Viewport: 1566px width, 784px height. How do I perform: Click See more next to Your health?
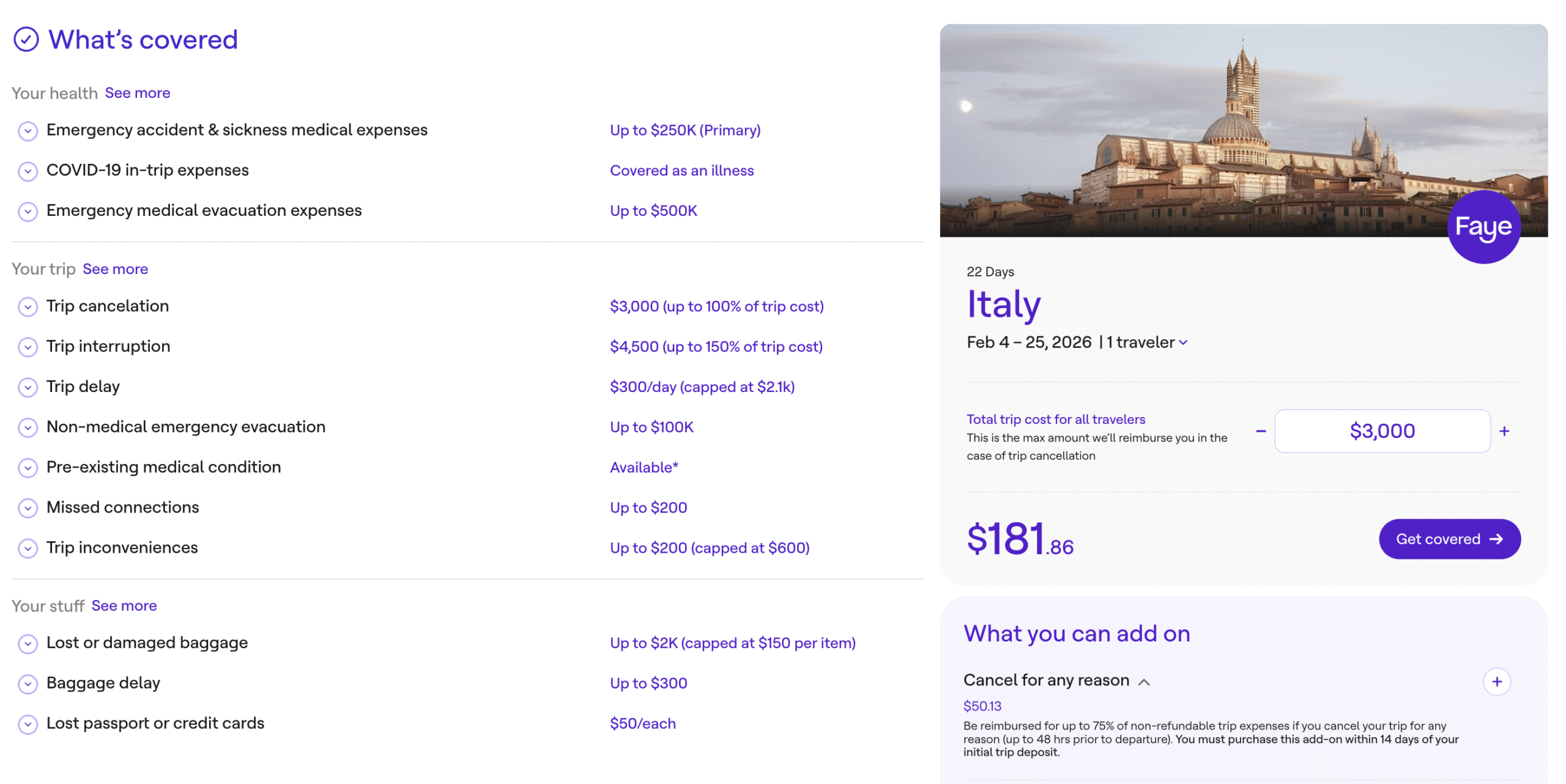tap(137, 93)
